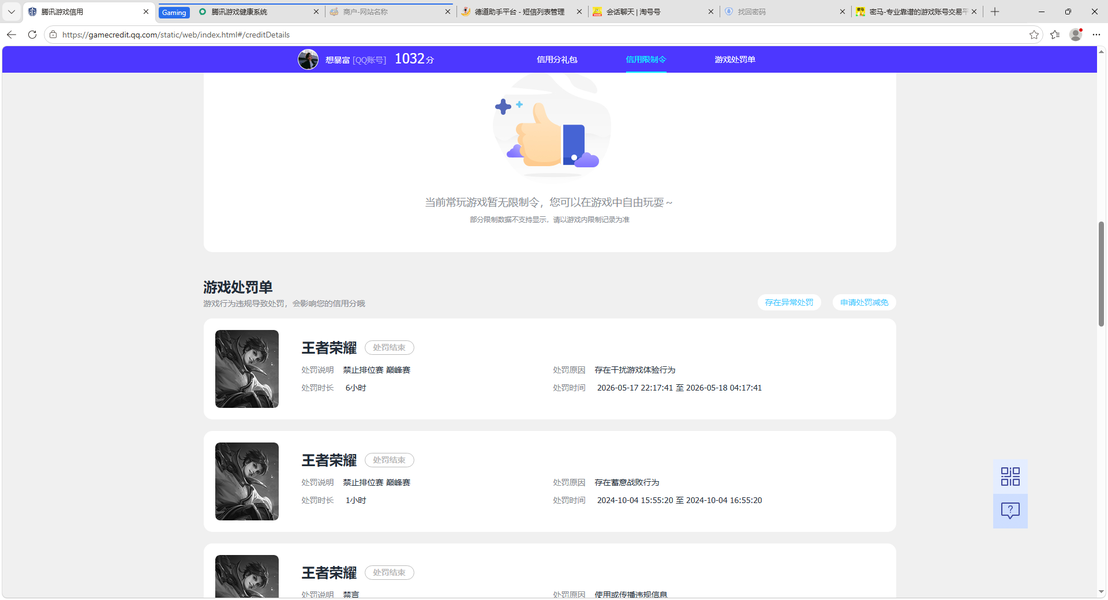Open the help feedback floating icon
Viewport: 1108px width, 600px height.
[x=1010, y=510]
